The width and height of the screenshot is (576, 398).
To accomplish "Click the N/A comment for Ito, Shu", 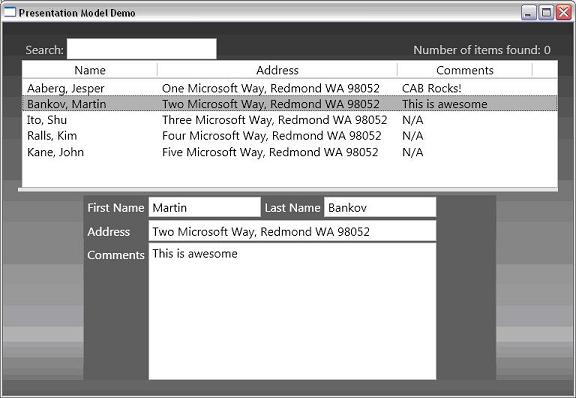I will point(413,120).
